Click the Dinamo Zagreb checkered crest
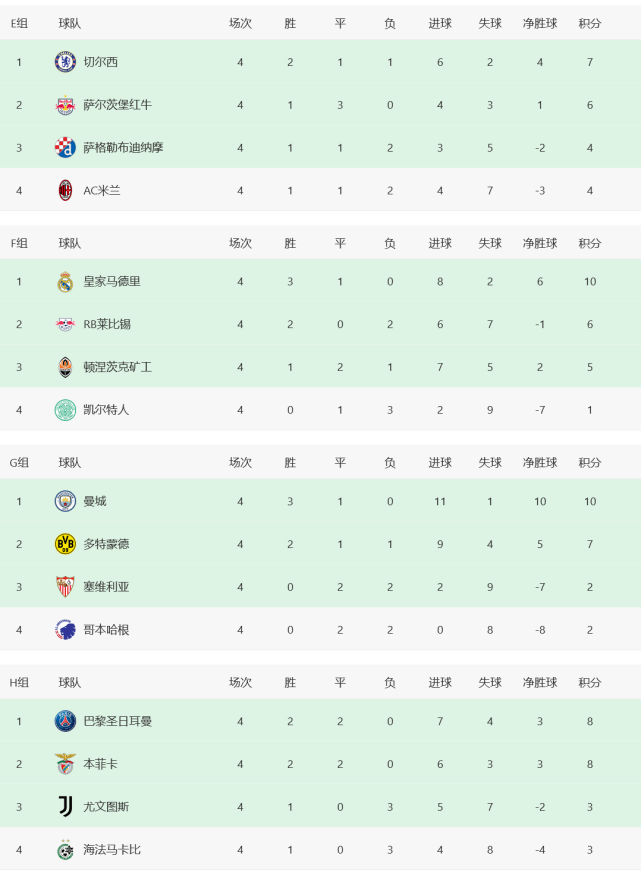The image size is (641, 872). pyautogui.click(x=65, y=147)
